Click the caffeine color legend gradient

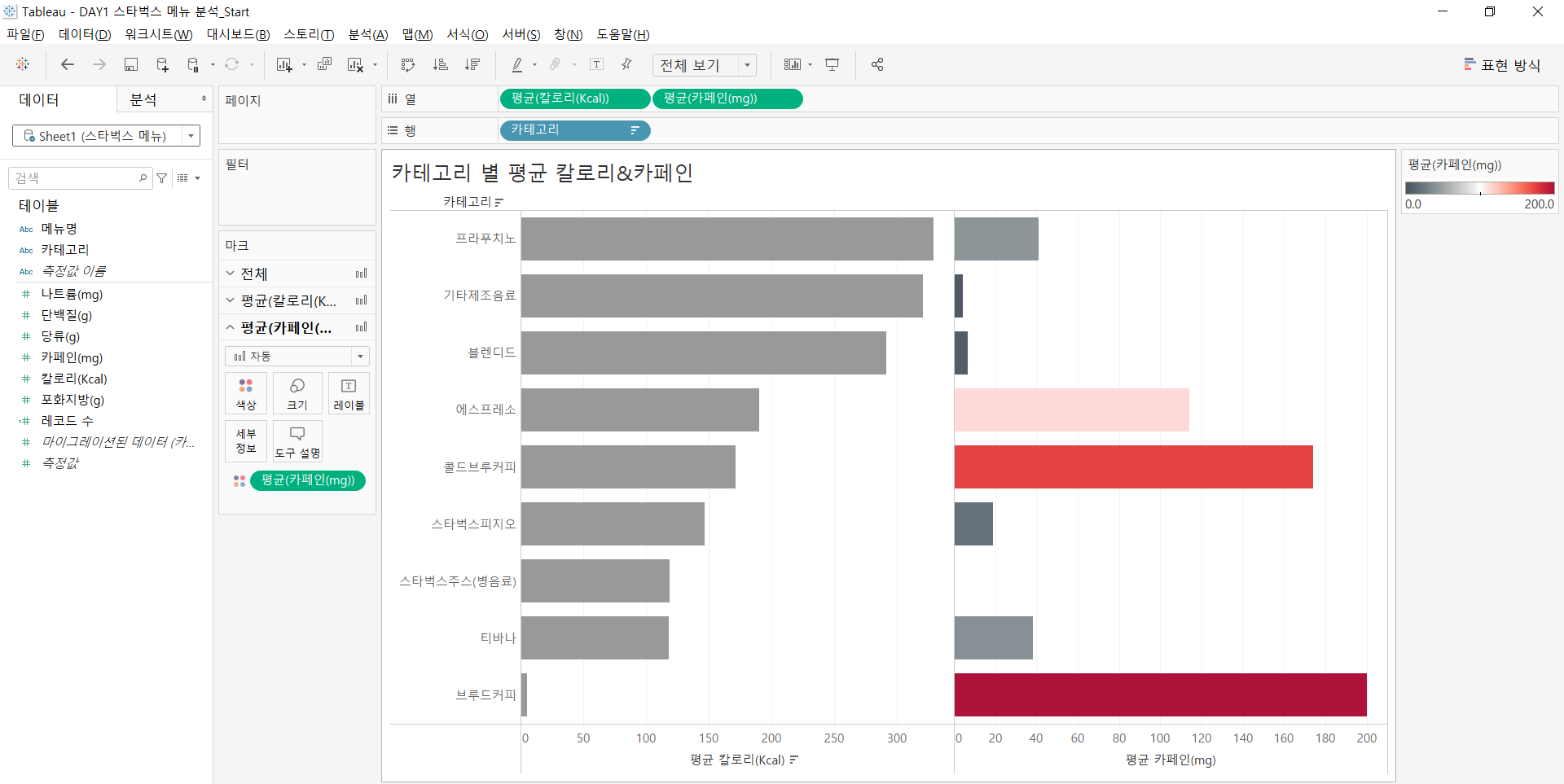click(1479, 188)
